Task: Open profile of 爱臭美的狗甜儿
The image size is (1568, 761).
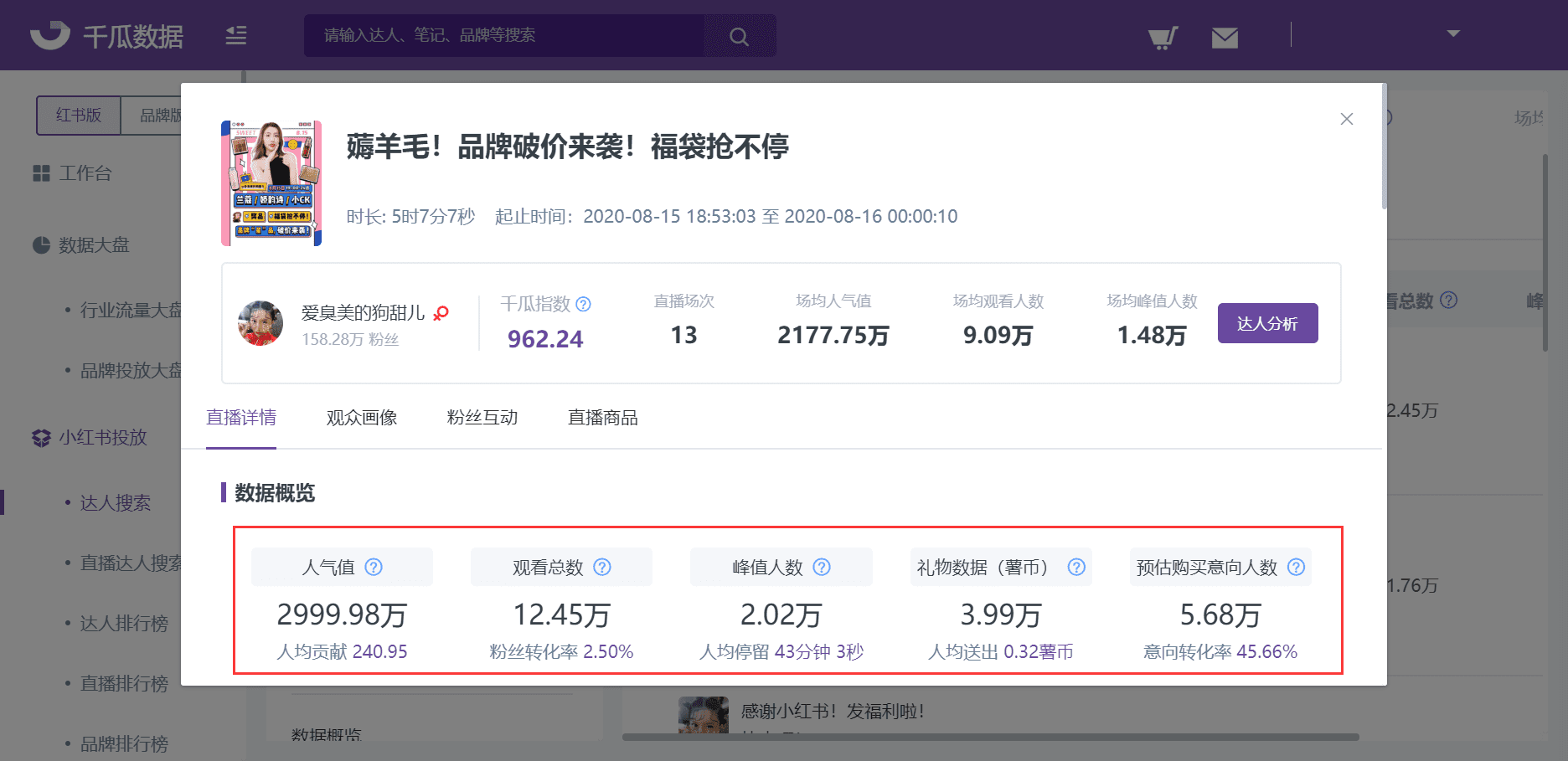Action: [x=363, y=313]
